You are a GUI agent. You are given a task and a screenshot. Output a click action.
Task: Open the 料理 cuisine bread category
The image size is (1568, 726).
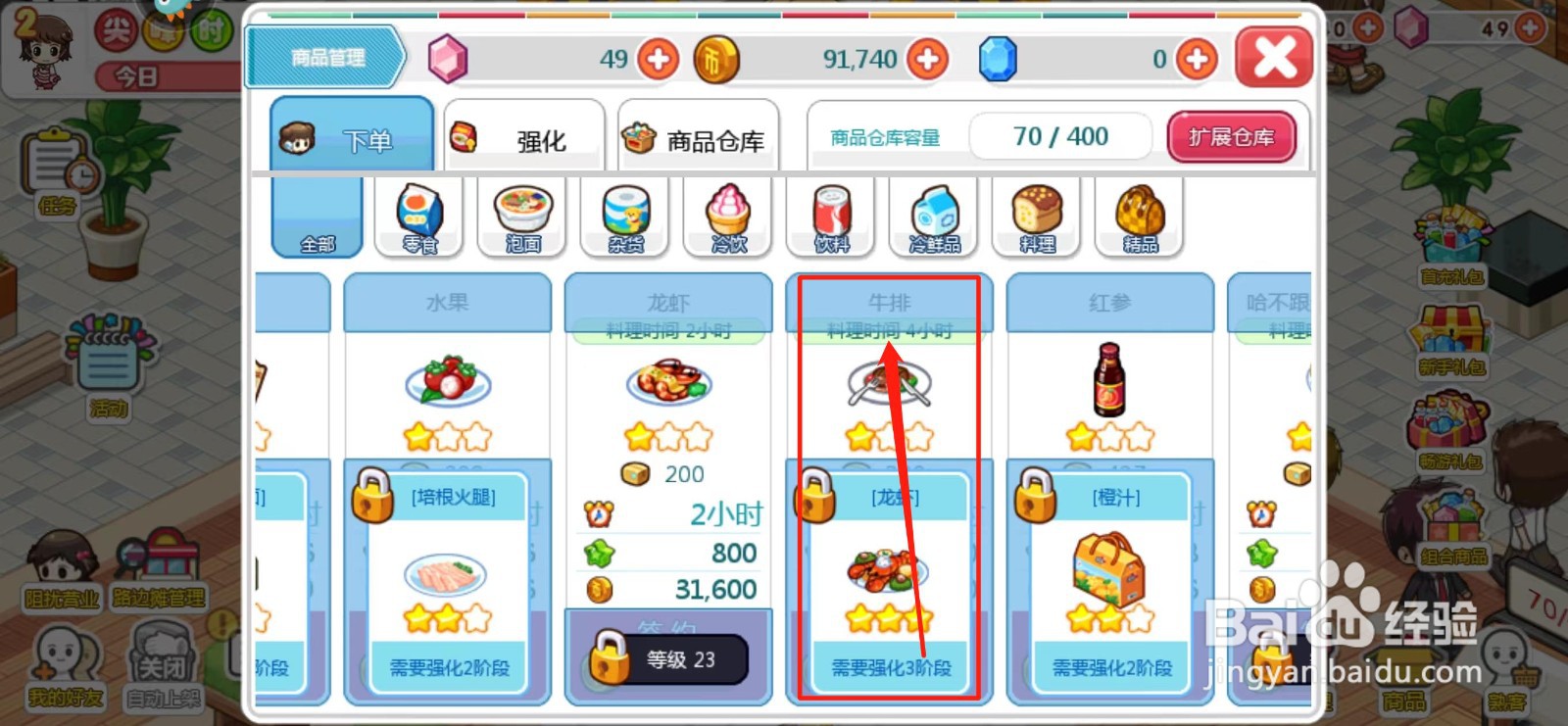(x=1037, y=218)
